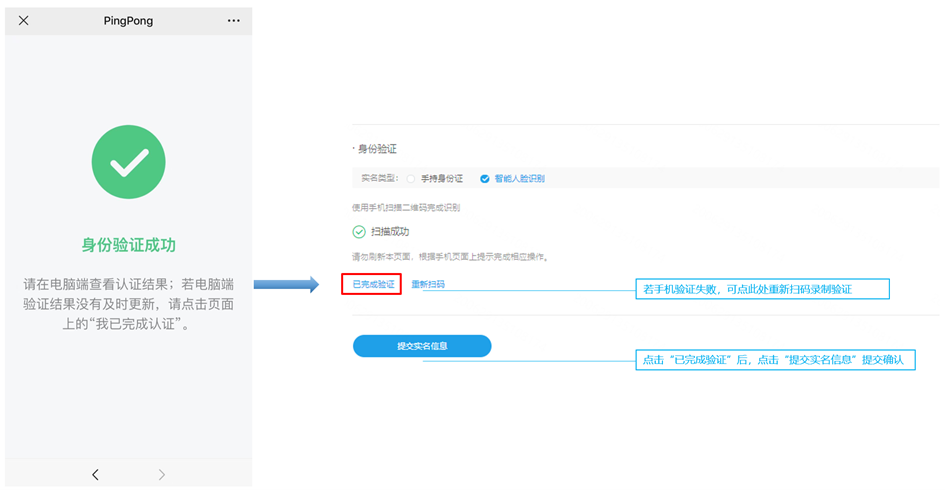This screenshot has height=490, width=945.
Task: Click the 扫描成功 status text
Action: coord(390,231)
